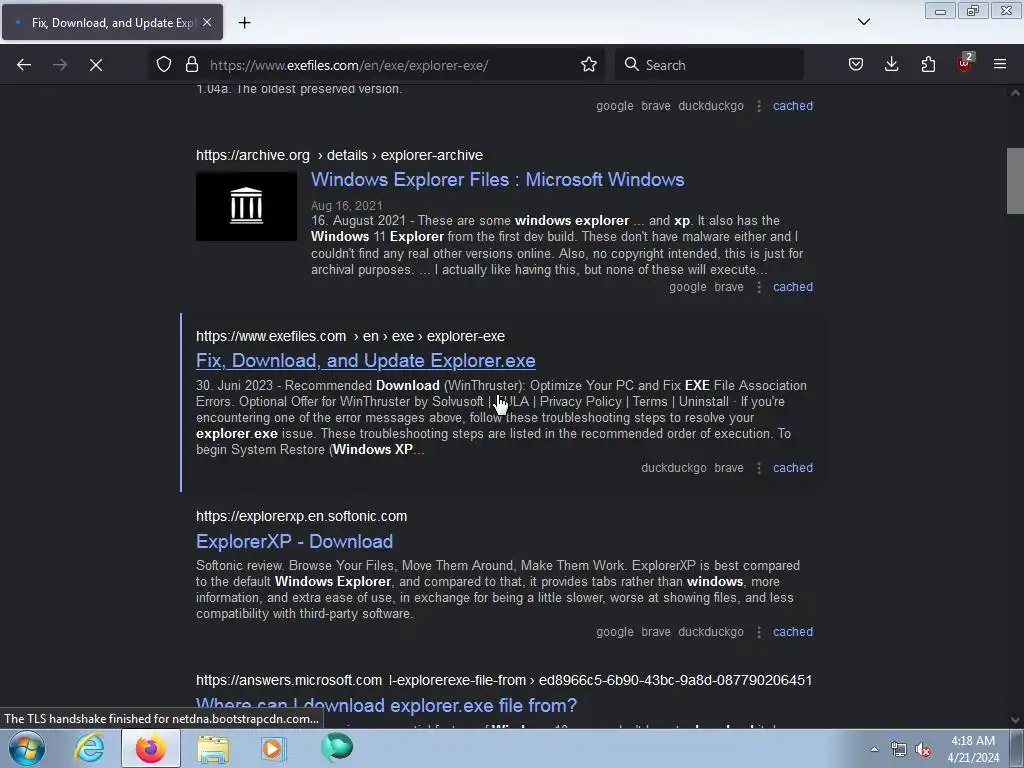Viewport: 1024px width, 768px height.
Task: Show hidden system tray icons
Action: pos(874,749)
